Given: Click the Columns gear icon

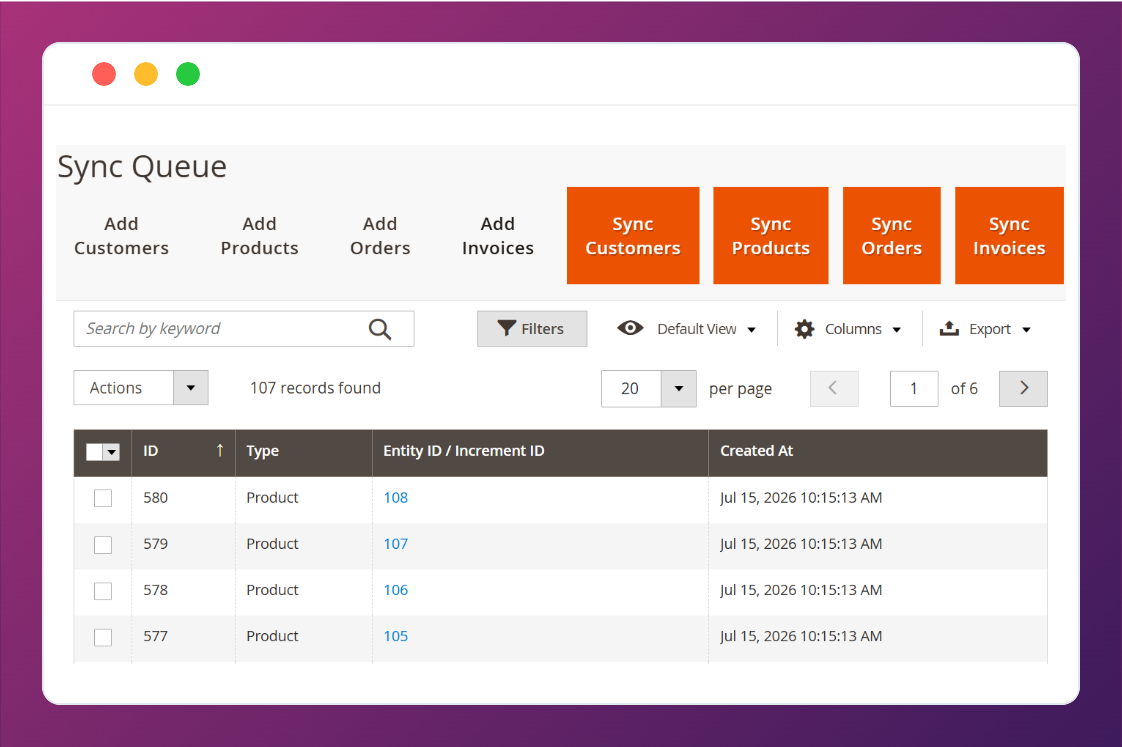Looking at the screenshot, I should coord(804,329).
